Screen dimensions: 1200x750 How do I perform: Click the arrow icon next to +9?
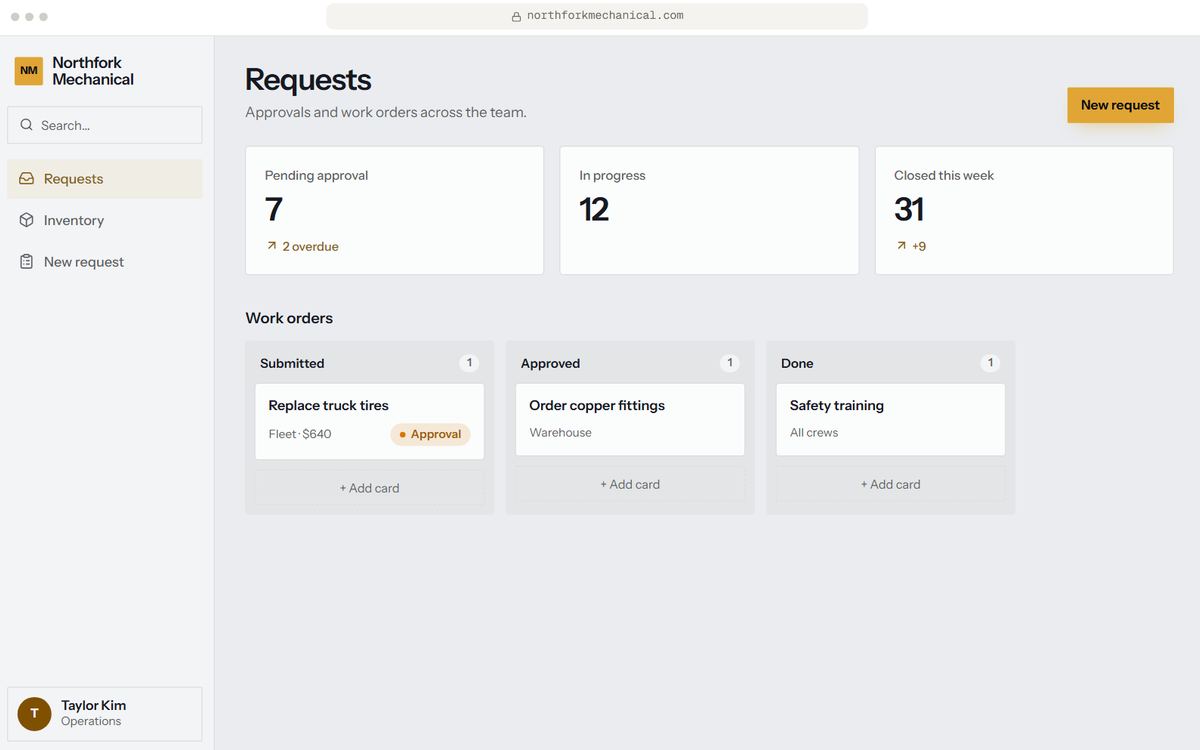coord(901,246)
